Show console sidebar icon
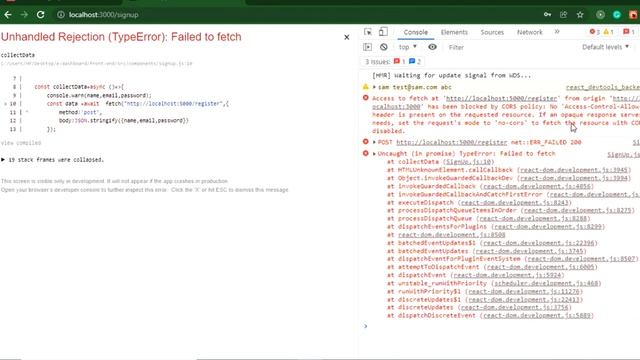The image size is (640, 360). click(367, 47)
